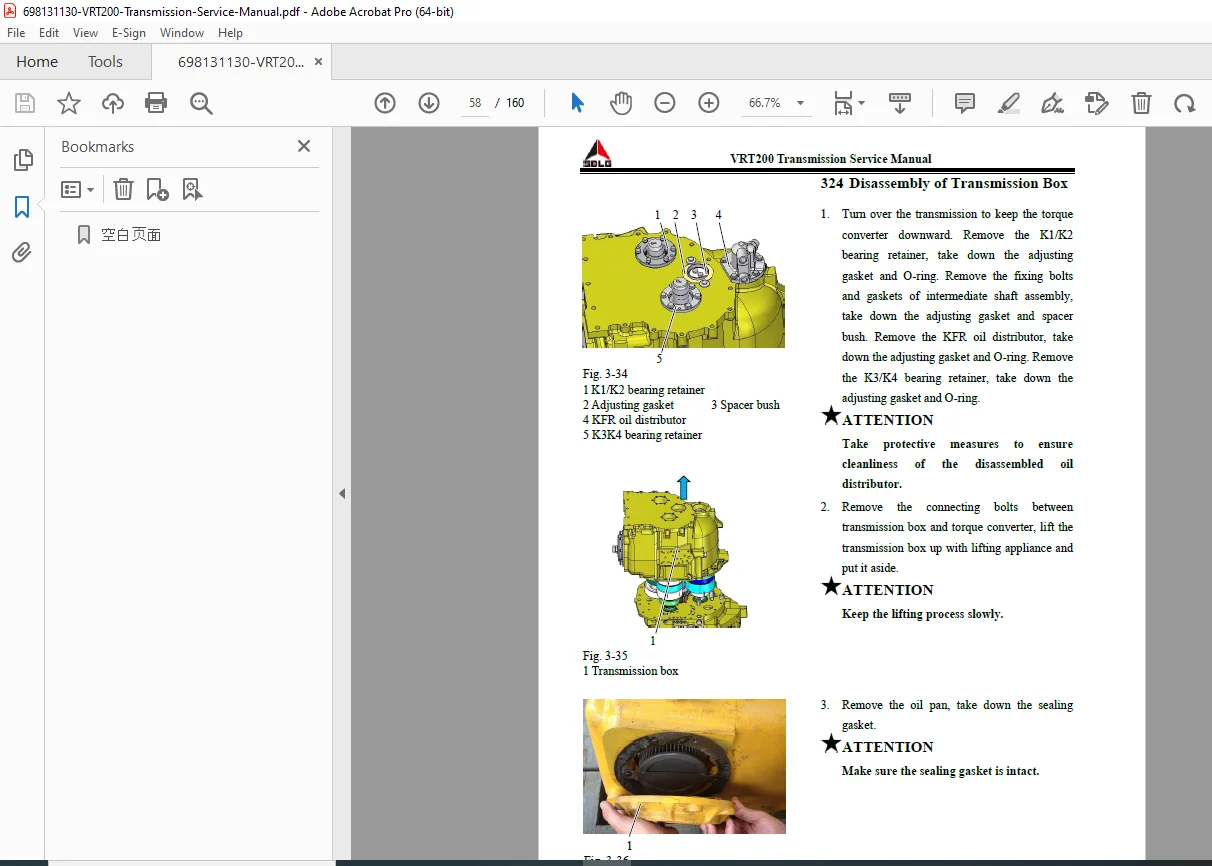Zoom in with the plus button
1212x866 pixels.
709,103
